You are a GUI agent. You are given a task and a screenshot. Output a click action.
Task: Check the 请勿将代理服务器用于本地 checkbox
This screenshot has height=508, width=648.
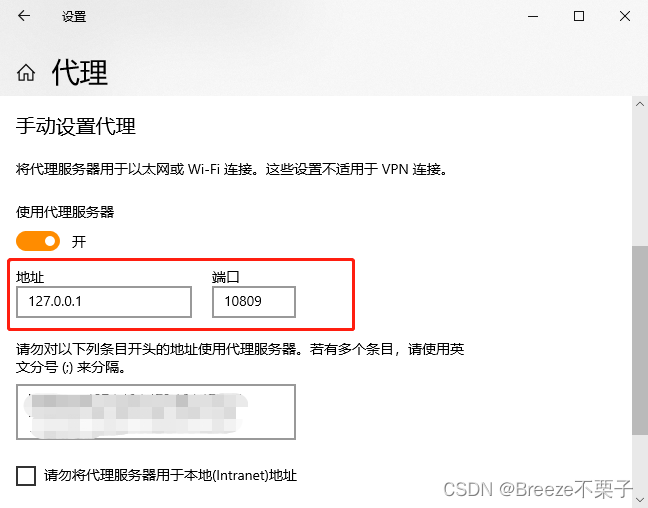pos(26,476)
